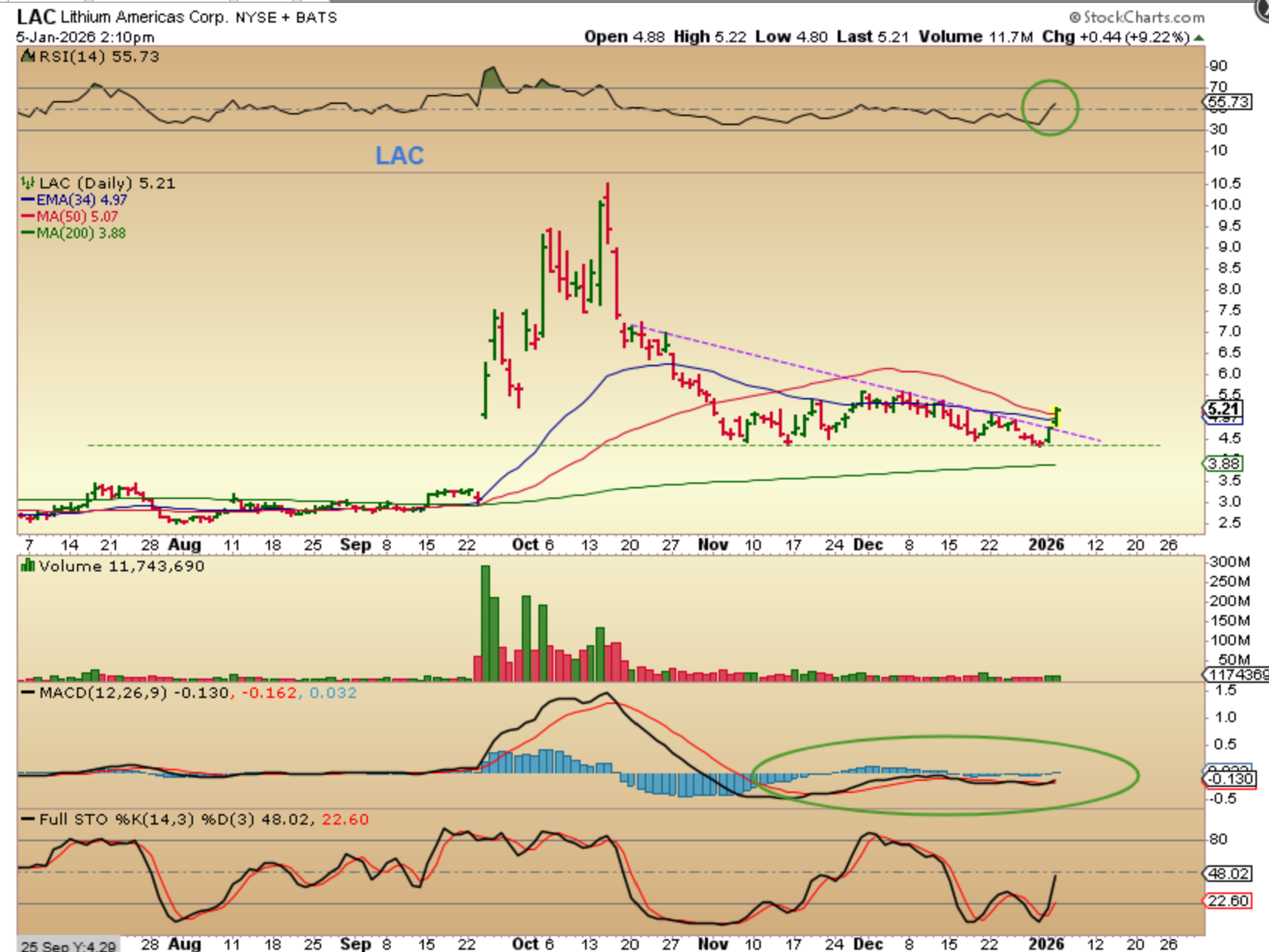Click the blue LAC annotation text
Viewport: 1269px width, 952px height.
click(x=400, y=155)
